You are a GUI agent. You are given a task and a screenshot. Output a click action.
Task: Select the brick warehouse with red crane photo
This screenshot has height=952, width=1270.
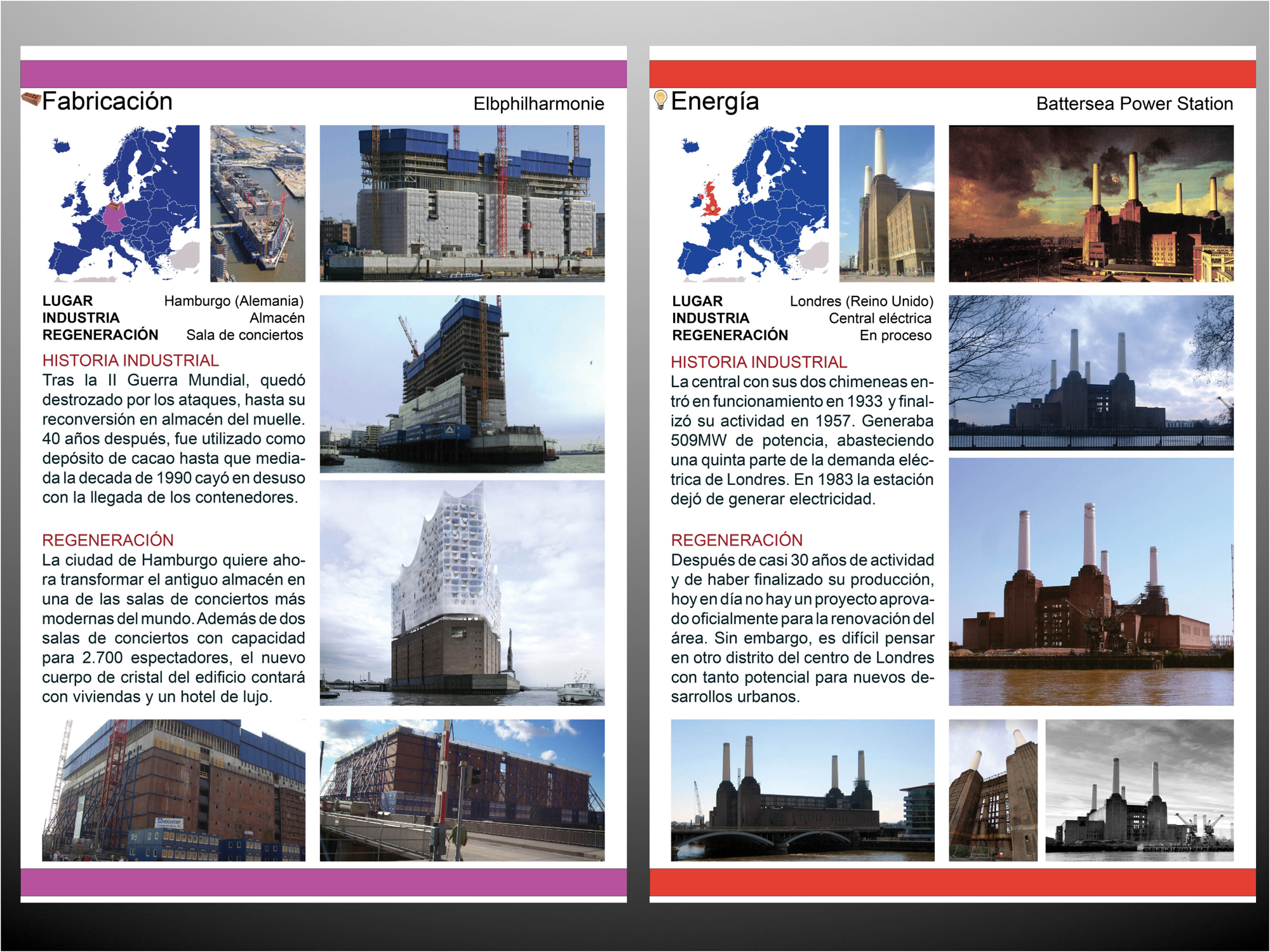click(173, 790)
